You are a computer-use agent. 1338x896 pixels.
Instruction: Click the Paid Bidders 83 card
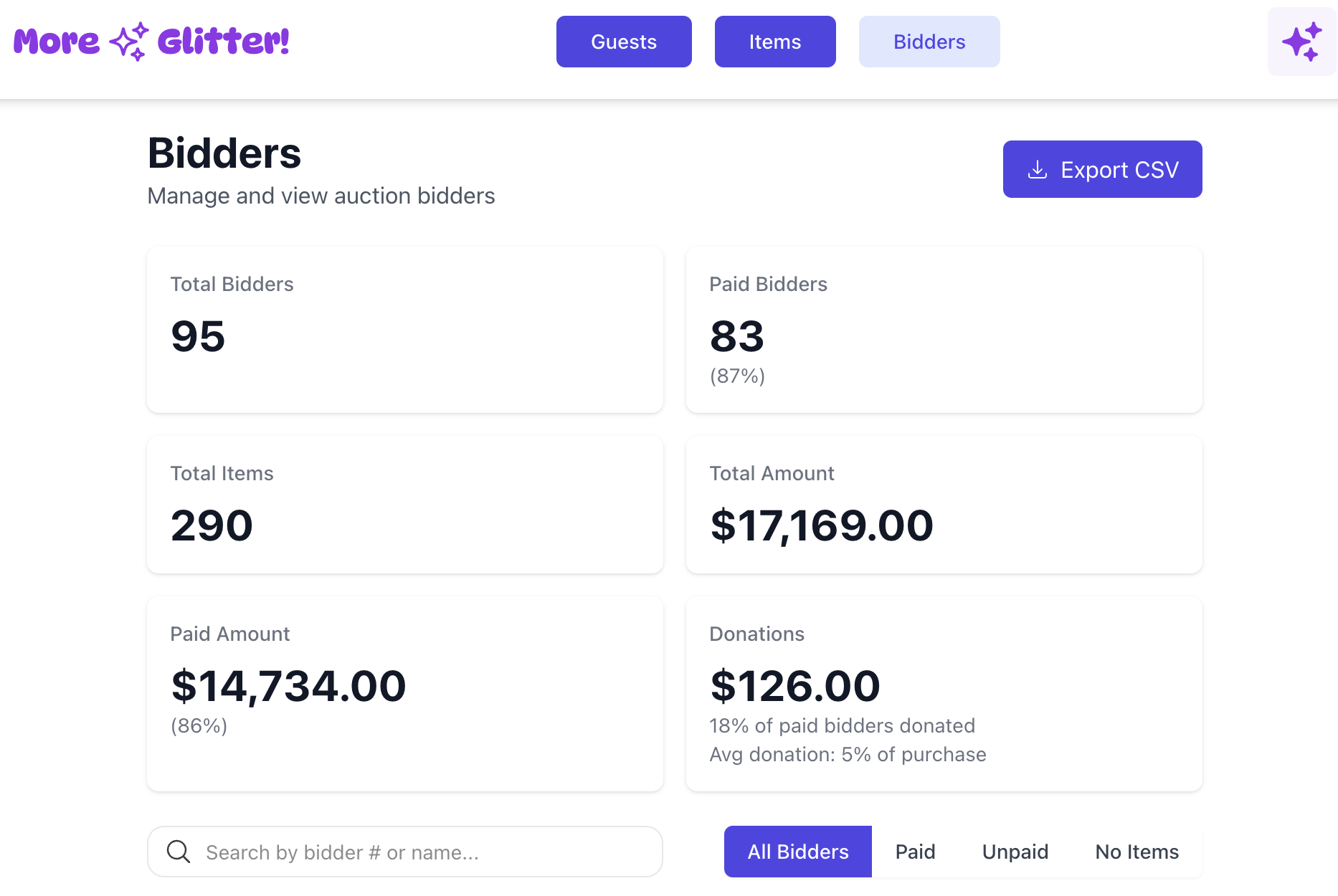pos(944,330)
